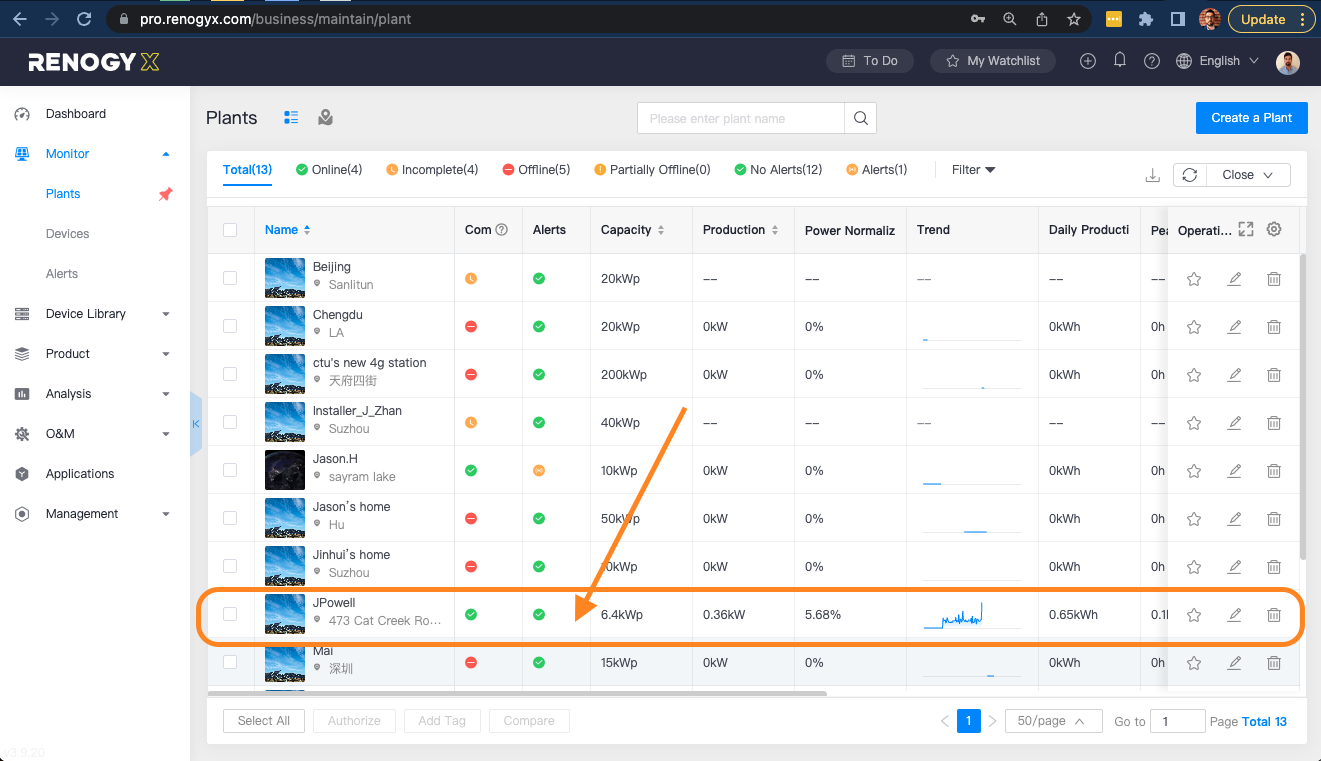1321x761 pixels.
Task: Open the Close dropdown button
Action: tap(1247, 175)
